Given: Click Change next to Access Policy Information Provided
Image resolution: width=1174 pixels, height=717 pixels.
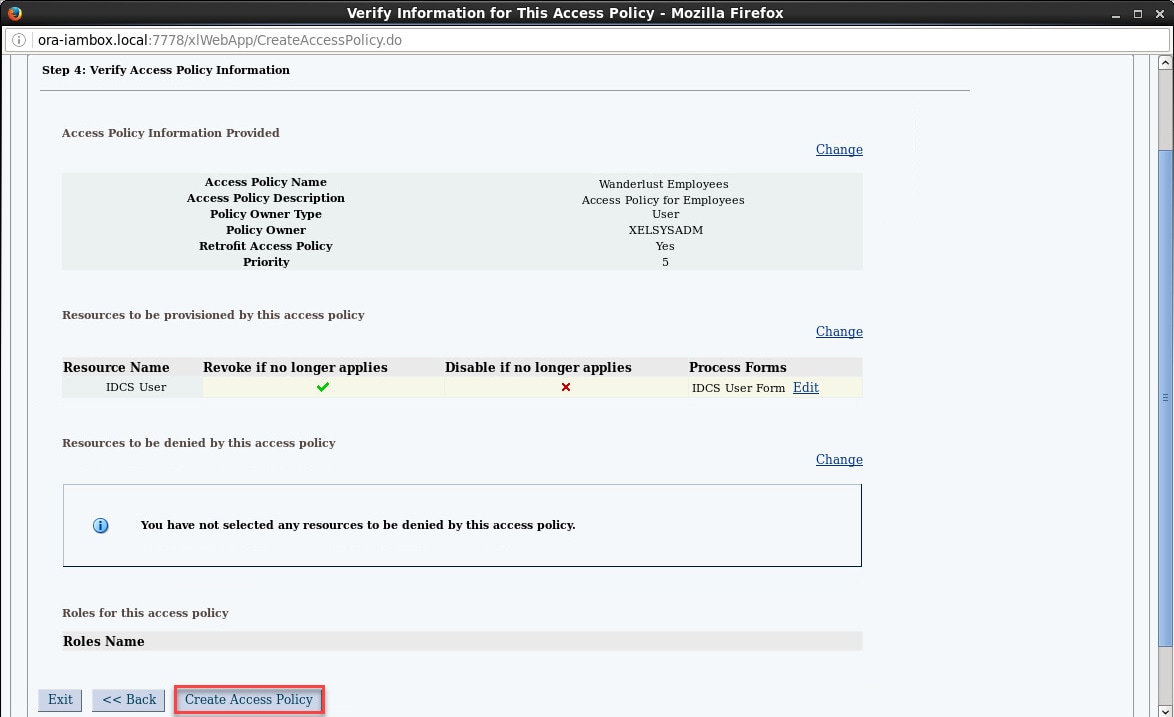Looking at the screenshot, I should point(839,149).
